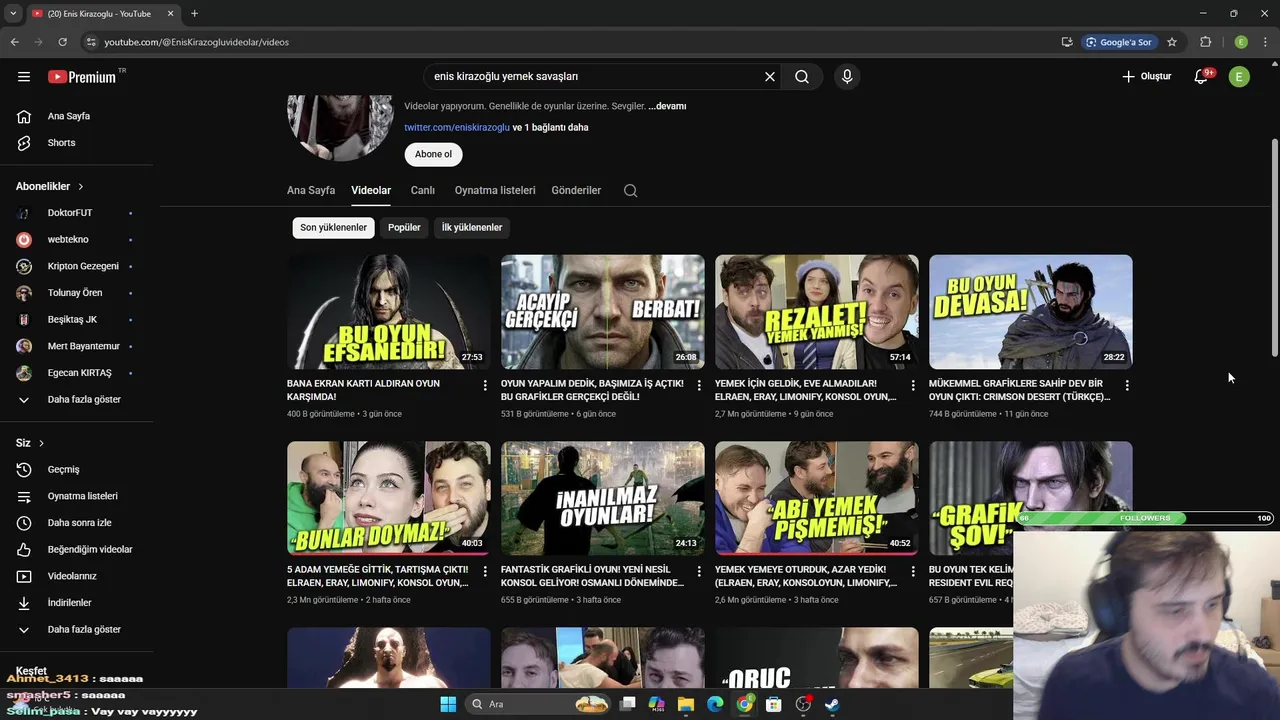Open options for YEMEK YEMEYE OTURDUK video

point(913,571)
